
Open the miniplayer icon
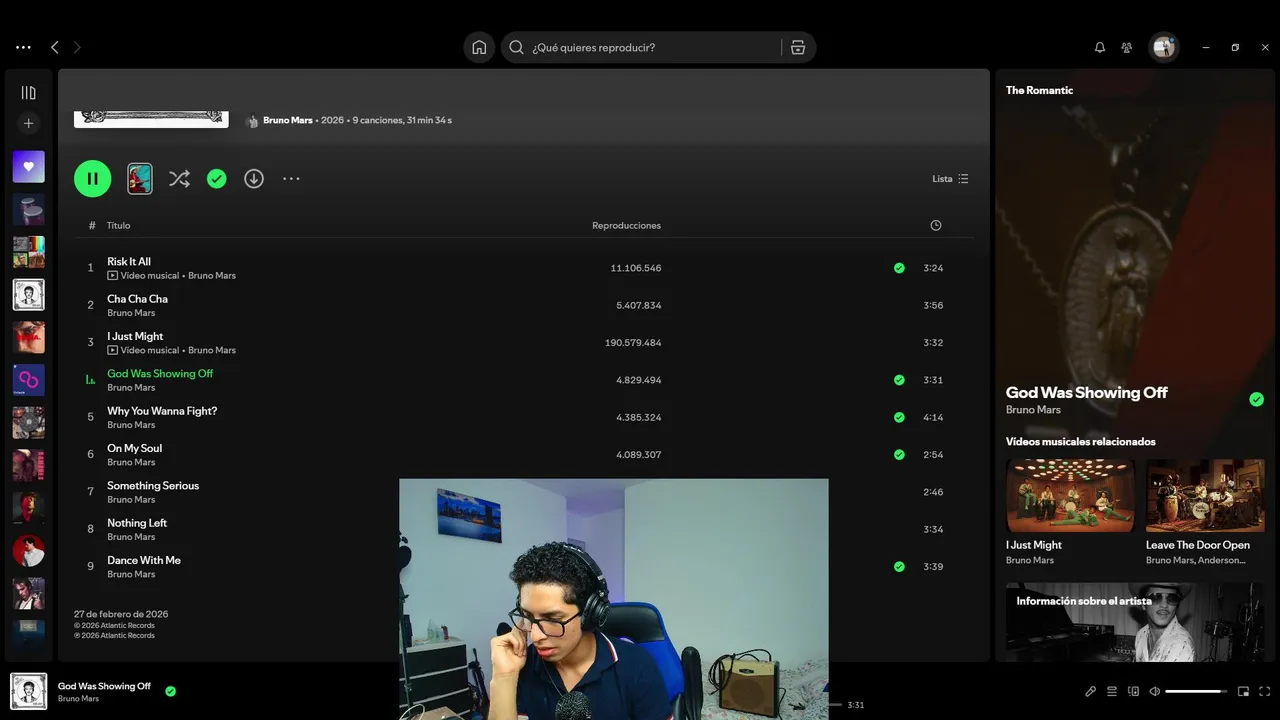pyautogui.click(x=1244, y=691)
